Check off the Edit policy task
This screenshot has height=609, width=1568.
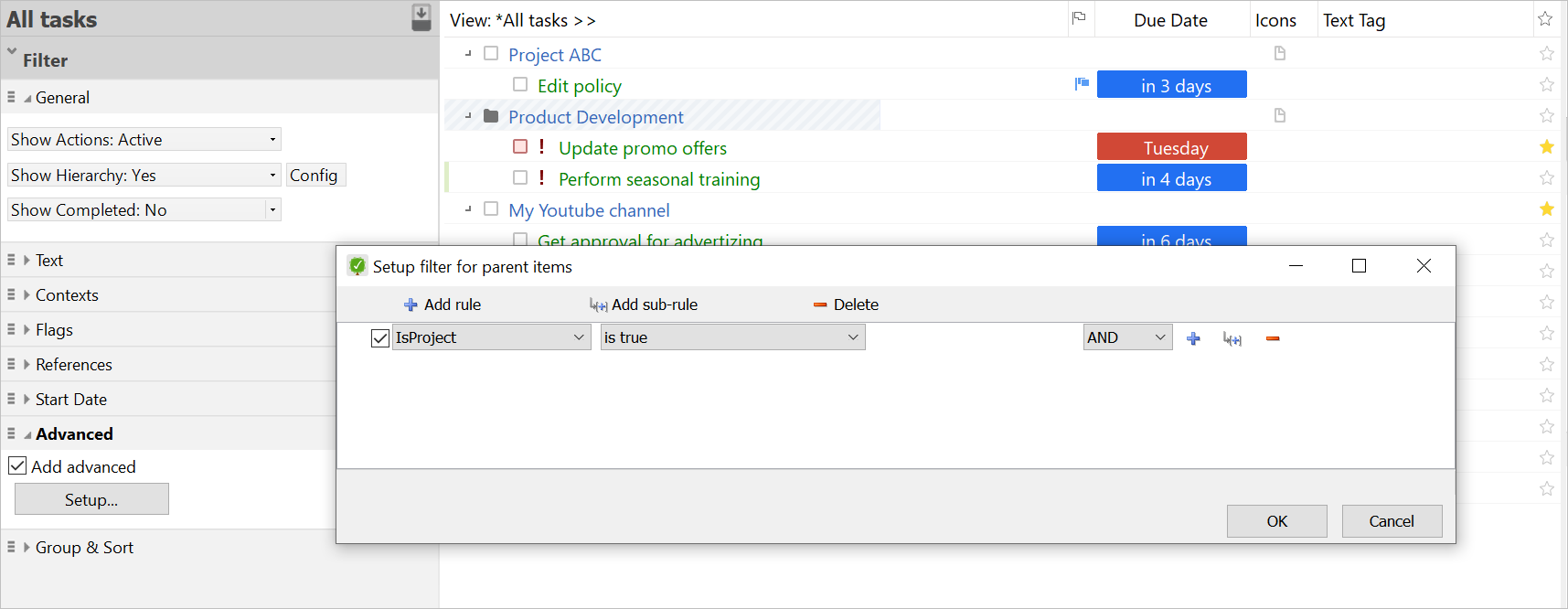[520, 85]
